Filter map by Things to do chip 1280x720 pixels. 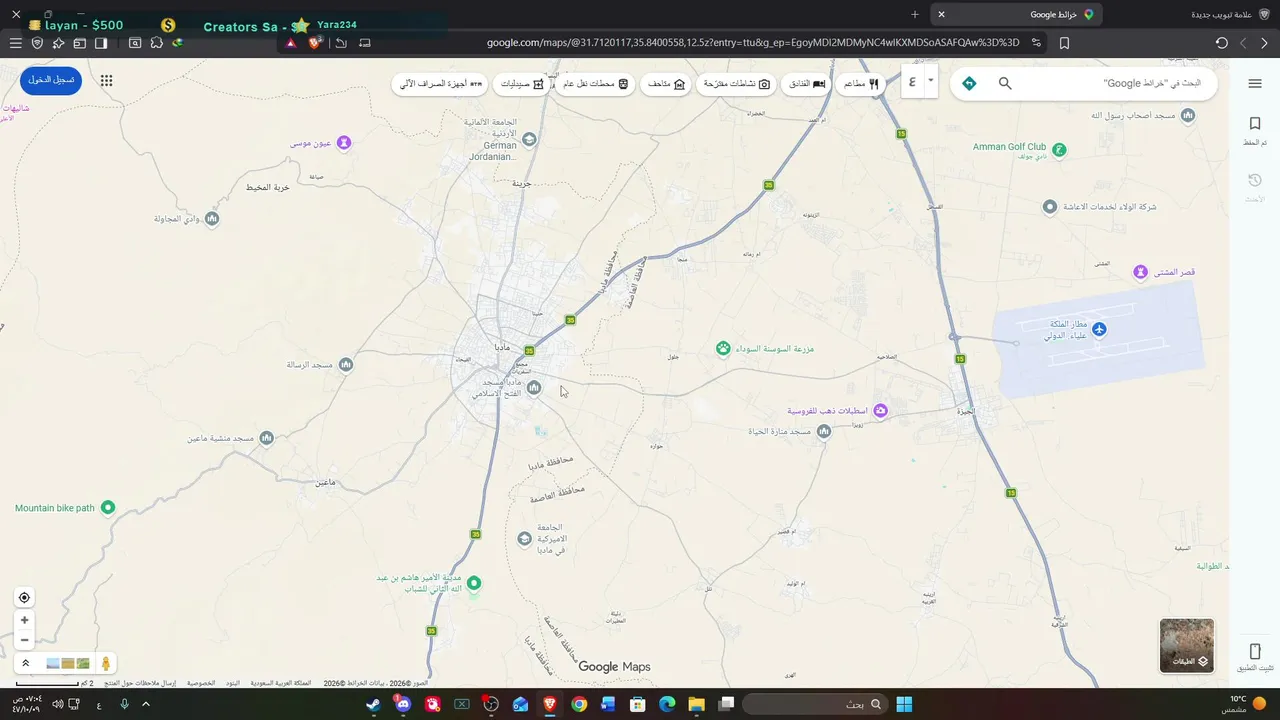click(x=736, y=84)
